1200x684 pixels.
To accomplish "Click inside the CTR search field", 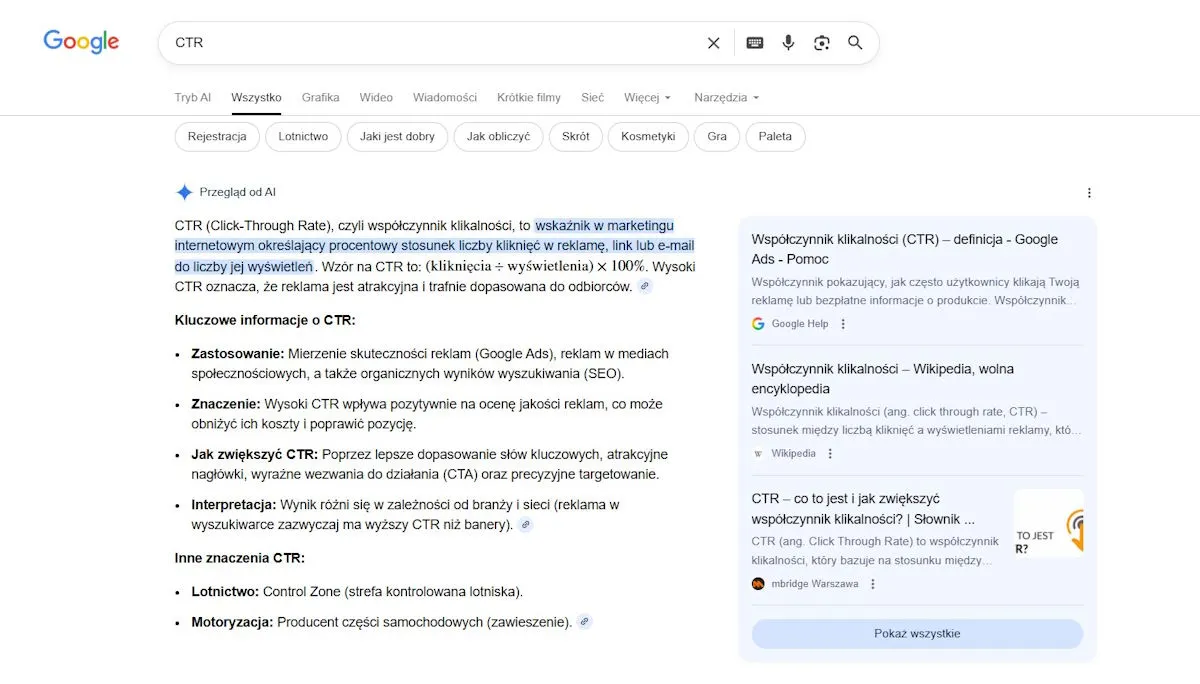I will tap(430, 43).
